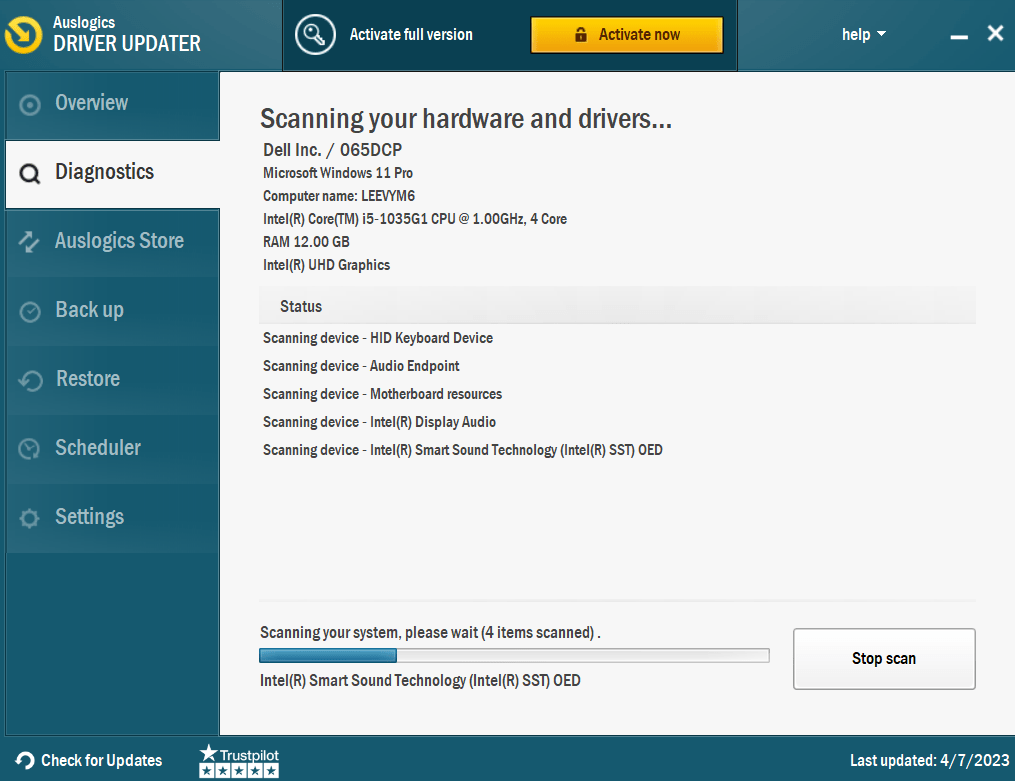
Task: Open the Trustpilot rating badge
Action: coord(239,760)
